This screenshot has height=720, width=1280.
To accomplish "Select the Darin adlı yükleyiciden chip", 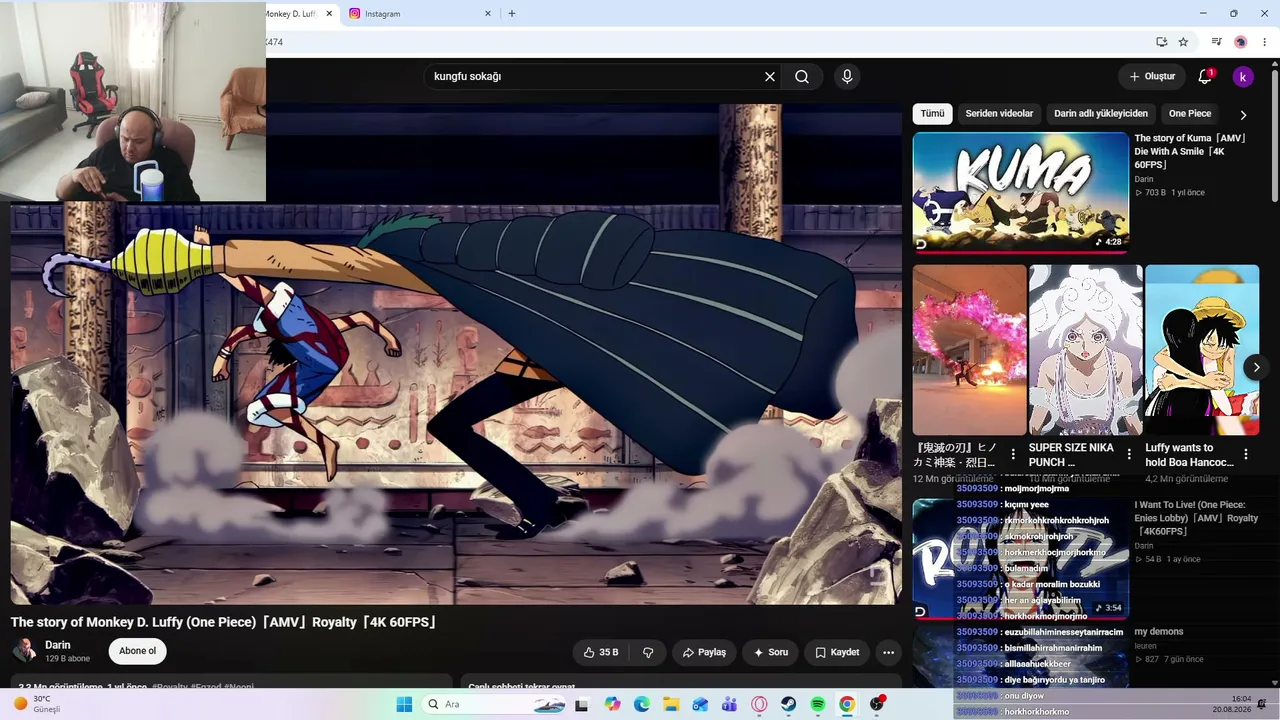I will tap(1101, 114).
